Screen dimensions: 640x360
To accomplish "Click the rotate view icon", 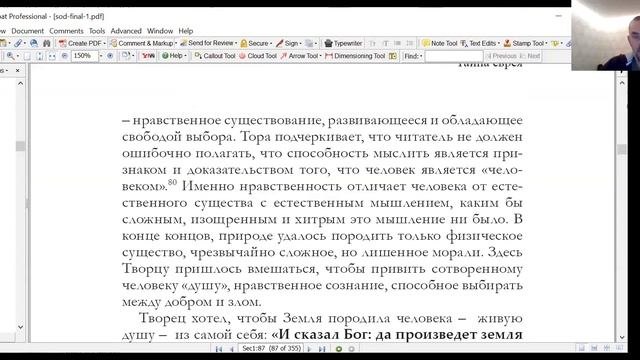I will pos(126,56).
